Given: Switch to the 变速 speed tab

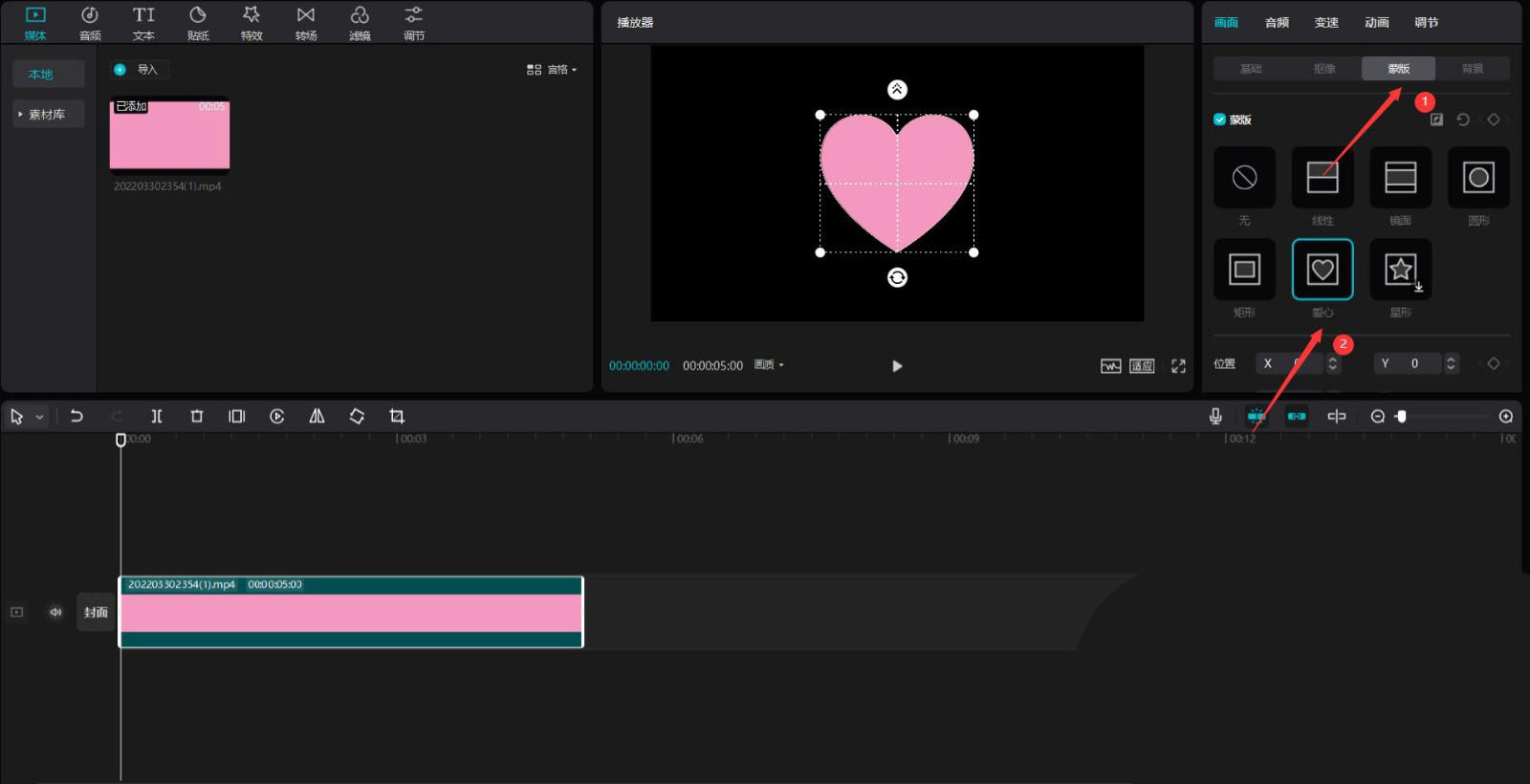Looking at the screenshot, I should [1326, 23].
